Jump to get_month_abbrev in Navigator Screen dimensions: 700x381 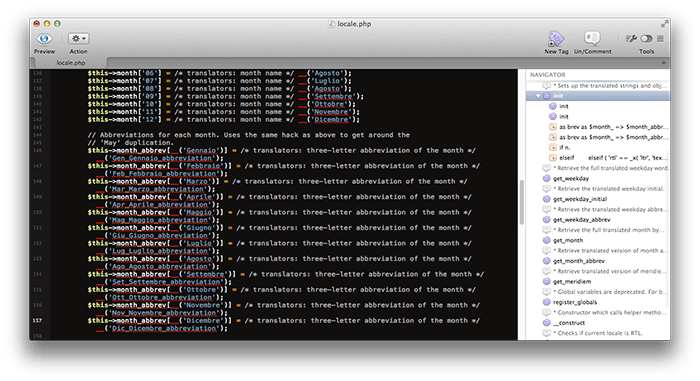coord(579,261)
